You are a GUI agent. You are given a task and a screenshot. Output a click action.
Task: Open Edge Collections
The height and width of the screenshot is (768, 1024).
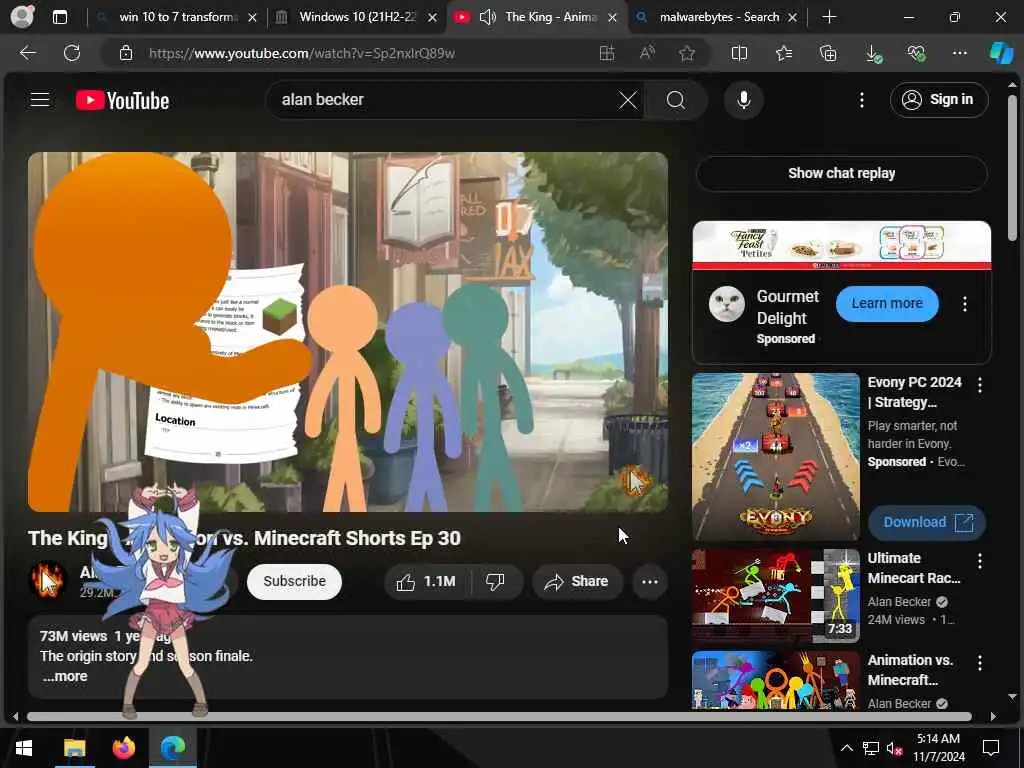point(828,53)
